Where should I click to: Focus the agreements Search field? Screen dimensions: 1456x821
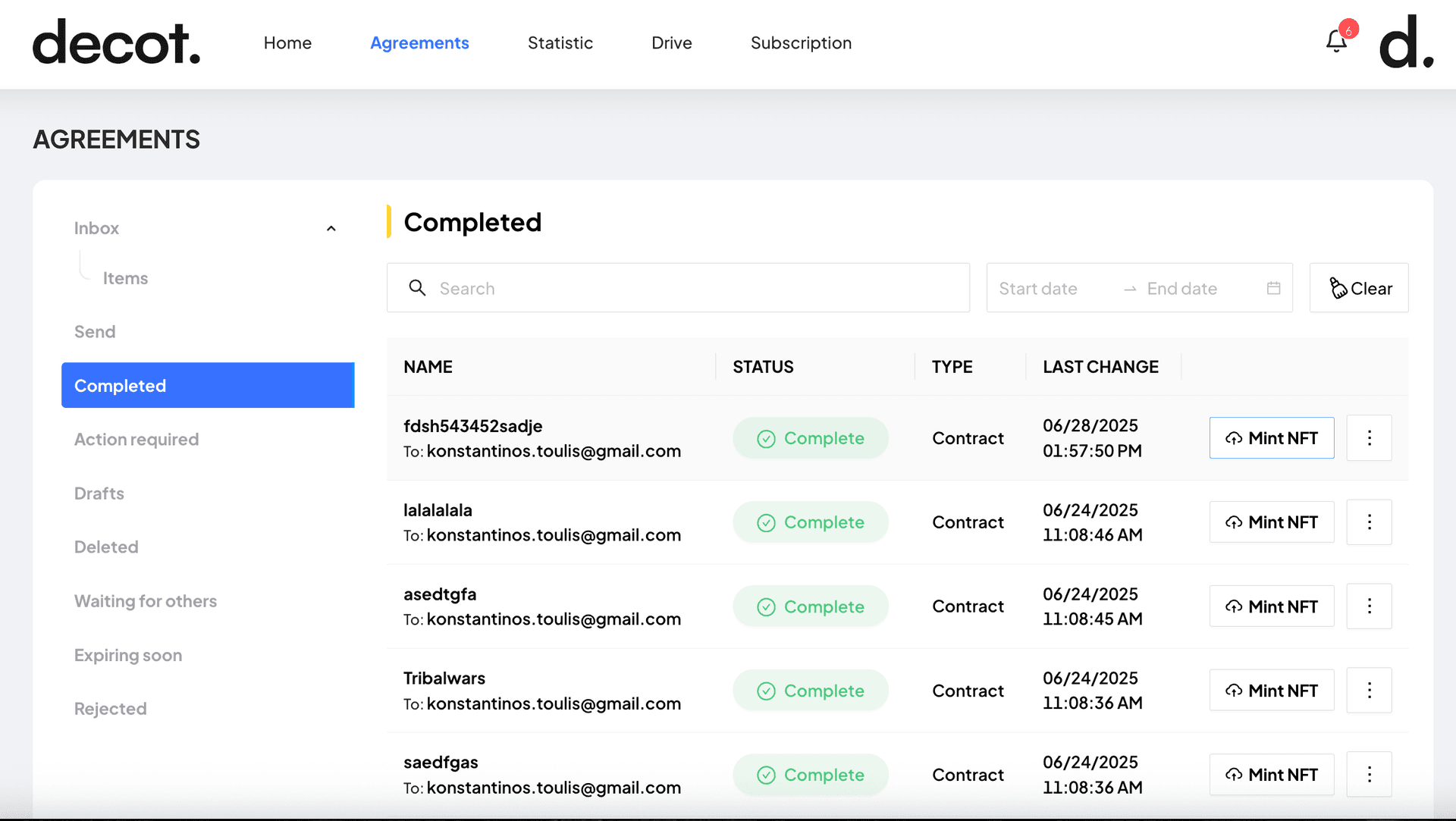click(678, 288)
